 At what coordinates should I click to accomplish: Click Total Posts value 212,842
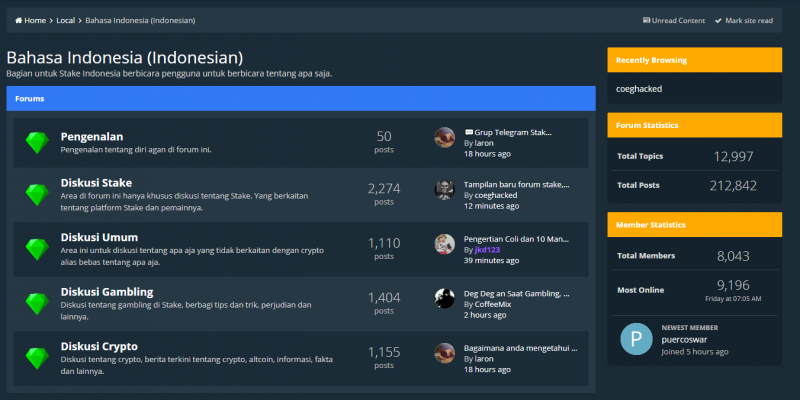pos(733,186)
